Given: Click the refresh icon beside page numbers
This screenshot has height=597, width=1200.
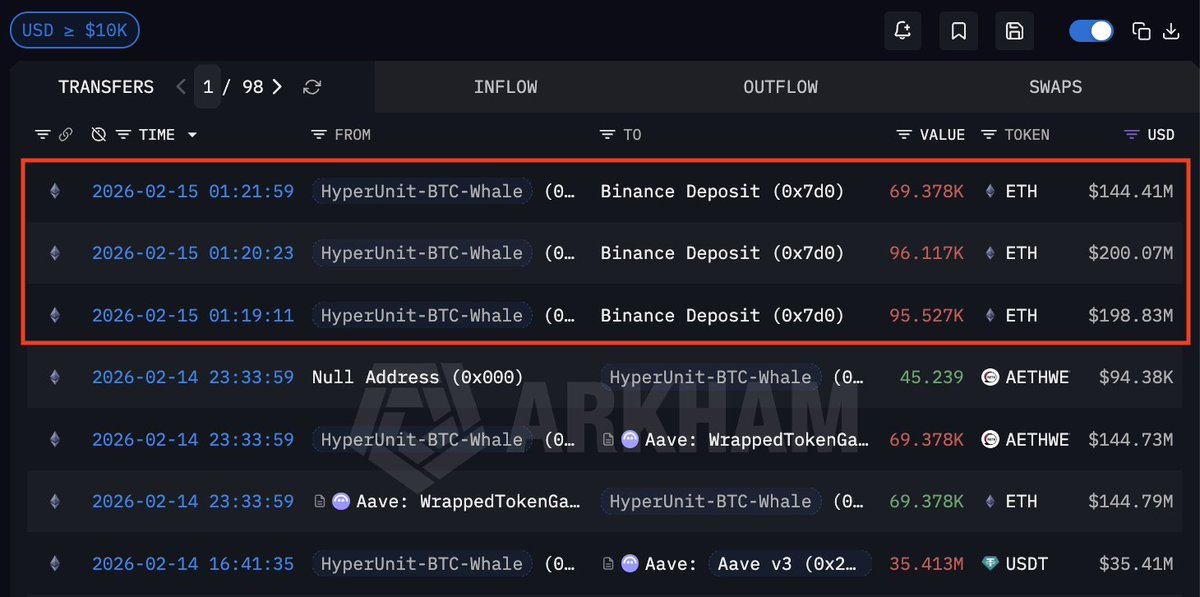Looking at the screenshot, I should click(311, 87).
